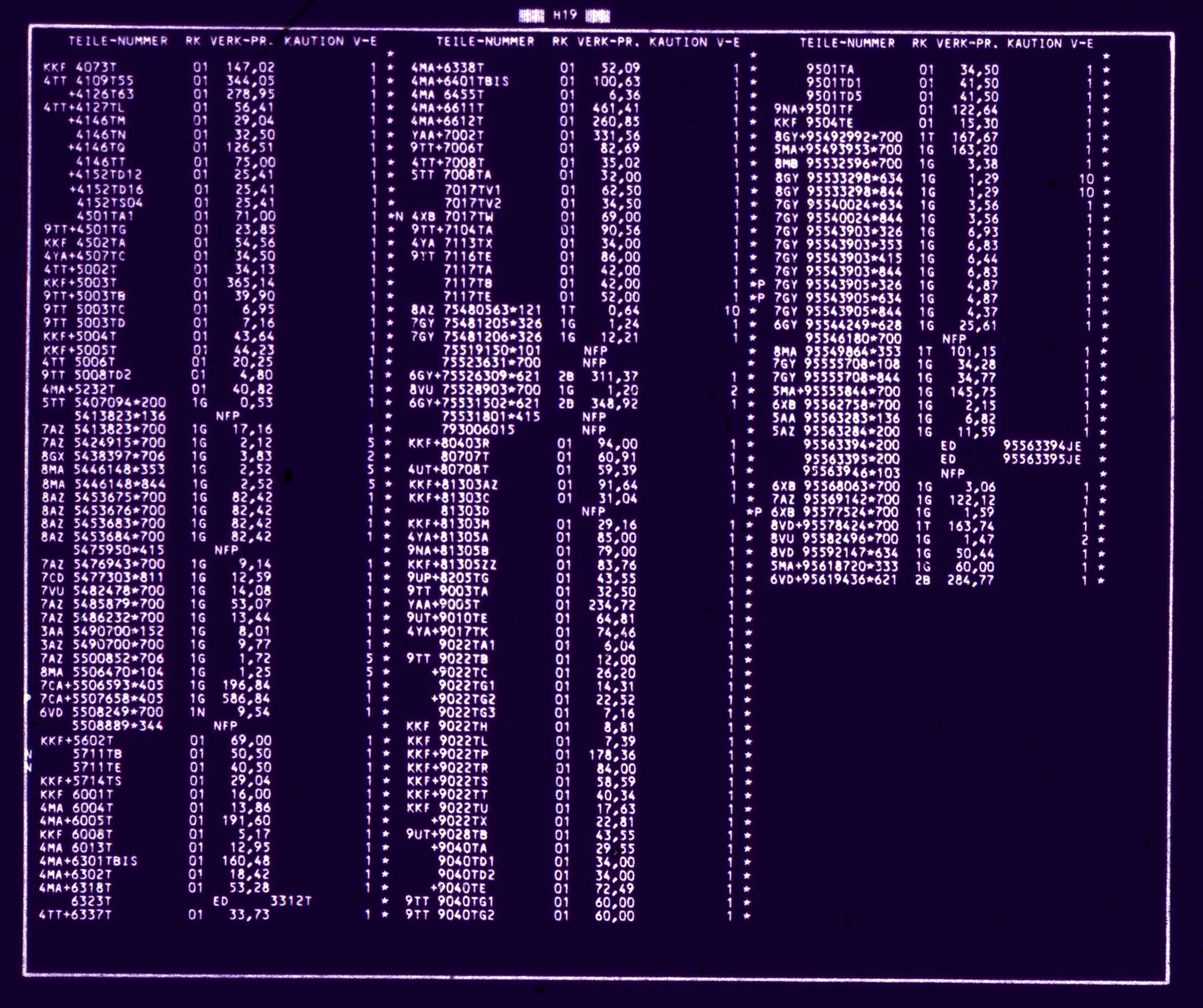
Task: Select the row labeled +4126T63
Action: click(x=101, y=94)
